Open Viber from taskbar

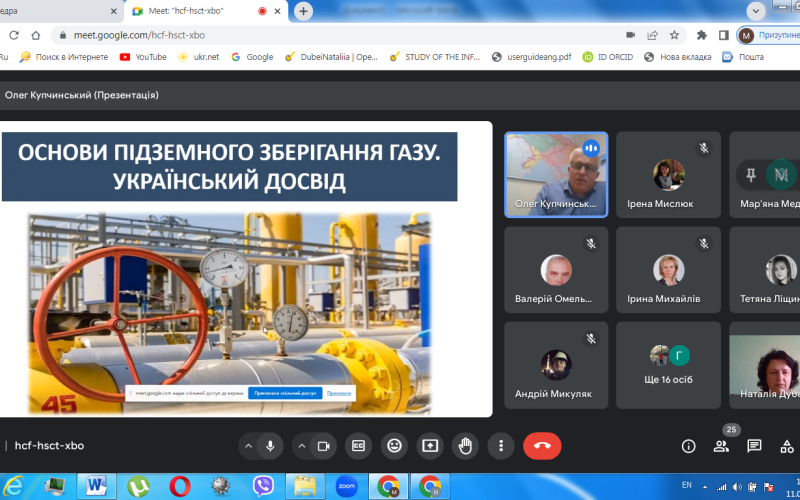click(x=263, y=486)
